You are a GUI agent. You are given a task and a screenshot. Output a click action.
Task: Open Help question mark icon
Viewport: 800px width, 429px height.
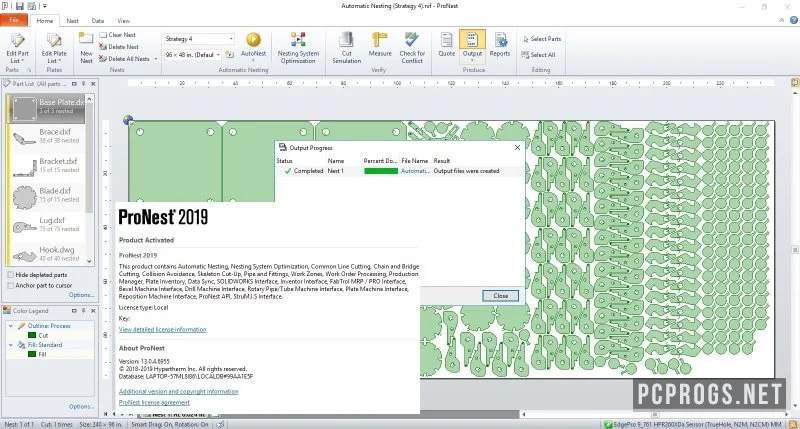pos(794,20)
